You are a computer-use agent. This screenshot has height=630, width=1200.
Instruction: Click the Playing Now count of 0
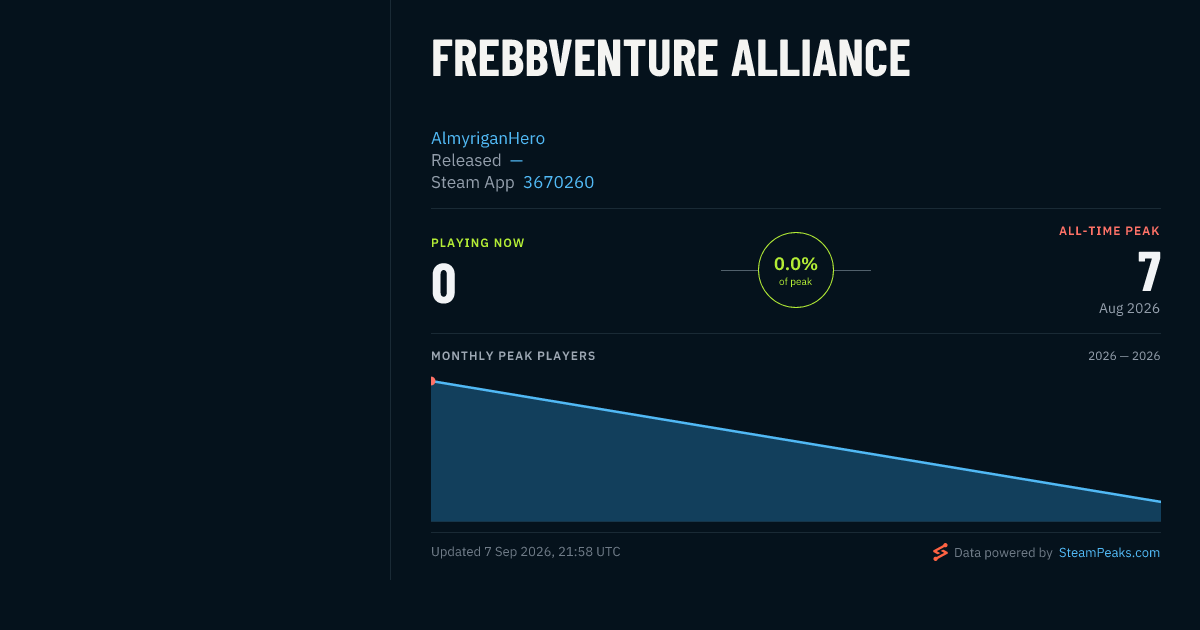point(444,284)
